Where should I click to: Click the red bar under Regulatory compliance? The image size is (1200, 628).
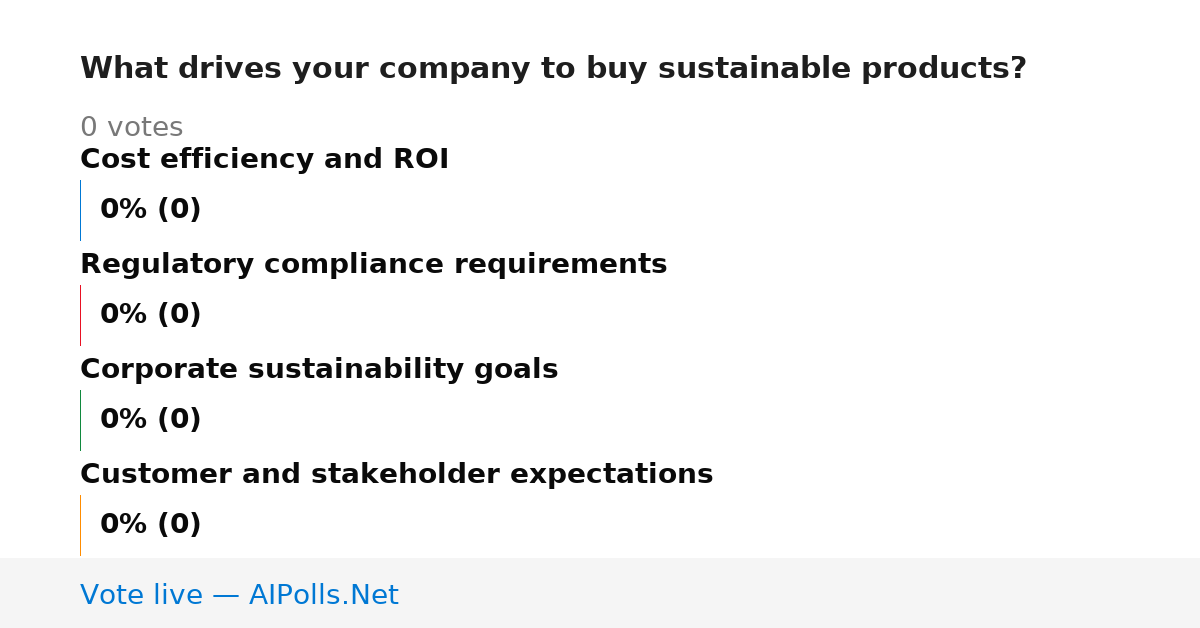80,315
